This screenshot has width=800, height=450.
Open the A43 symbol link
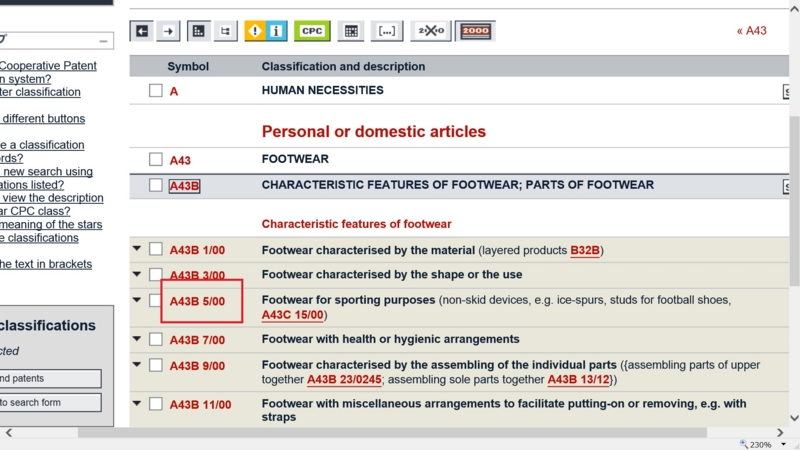(180, 161)
